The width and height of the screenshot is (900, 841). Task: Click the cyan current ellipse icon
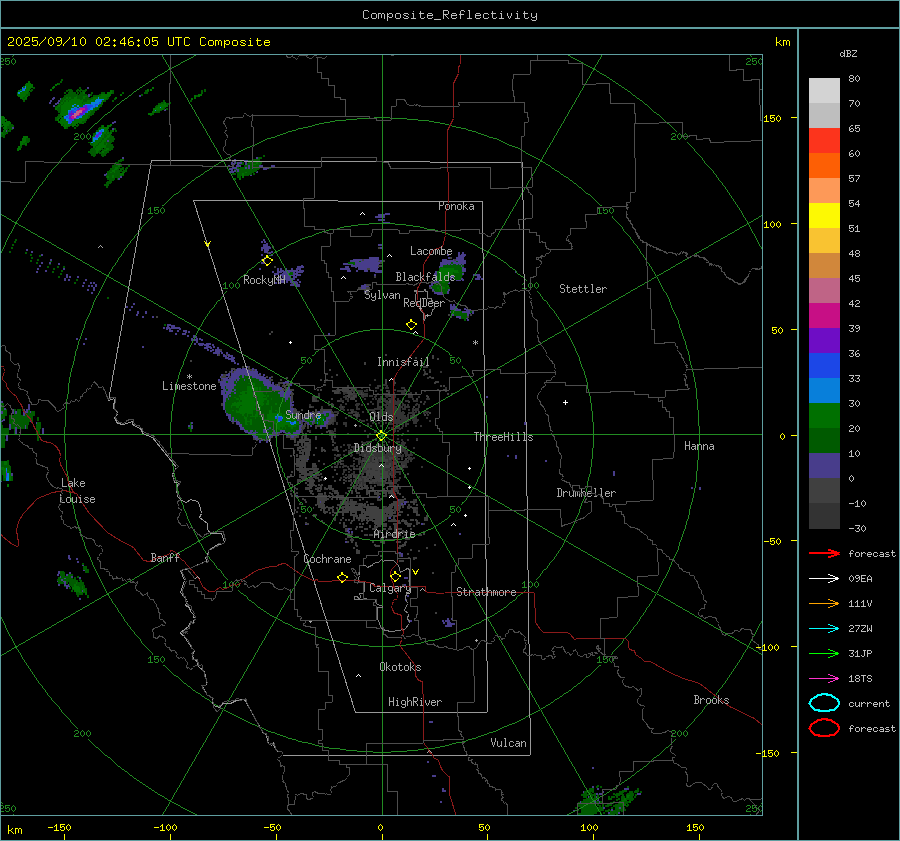coord(824,703)
